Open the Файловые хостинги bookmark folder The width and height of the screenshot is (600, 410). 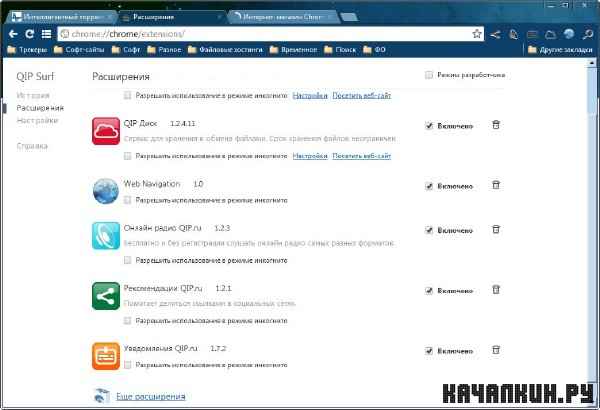225,50
